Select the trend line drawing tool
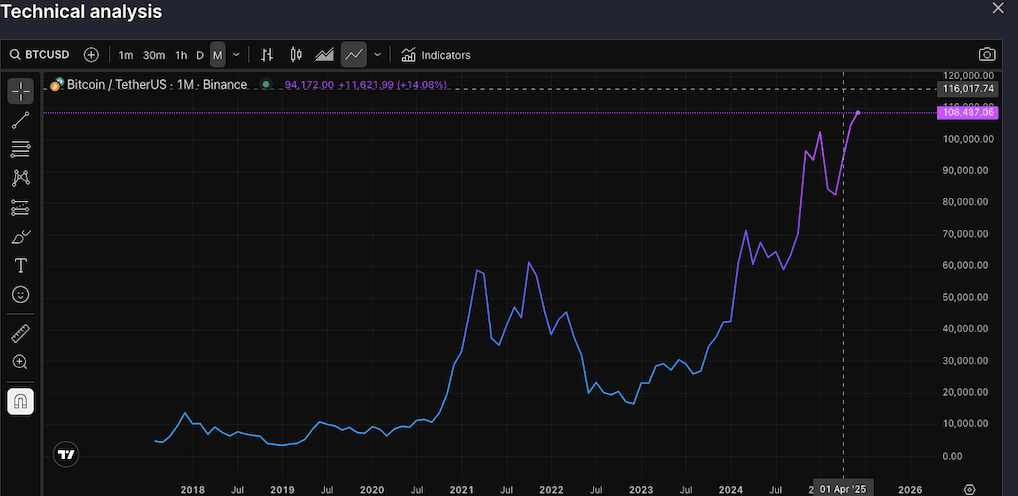 [x=21, y=120]
